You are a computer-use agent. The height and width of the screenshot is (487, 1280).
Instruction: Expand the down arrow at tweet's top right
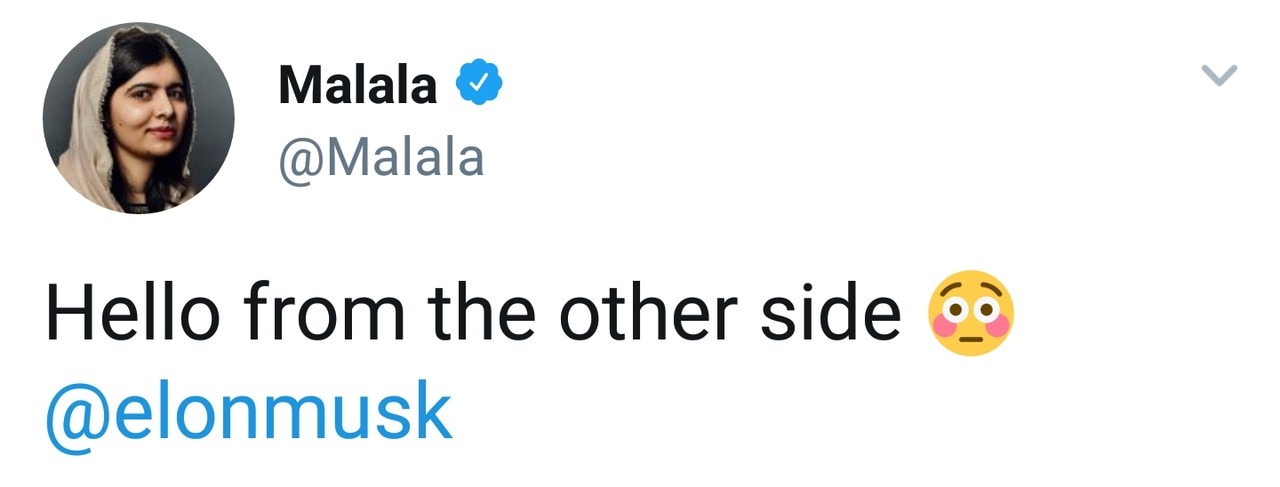pyautogui.click(x=1219, y=76)
